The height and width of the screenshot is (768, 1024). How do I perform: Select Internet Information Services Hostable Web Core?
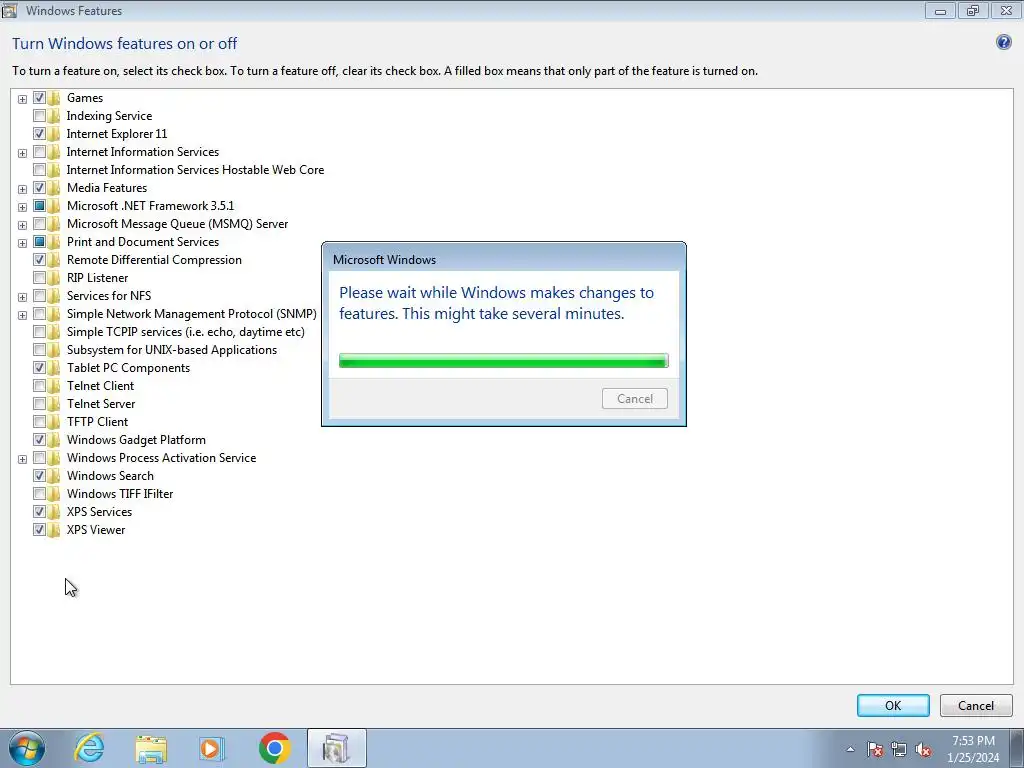pyautogui.click(x=195, y=170)
